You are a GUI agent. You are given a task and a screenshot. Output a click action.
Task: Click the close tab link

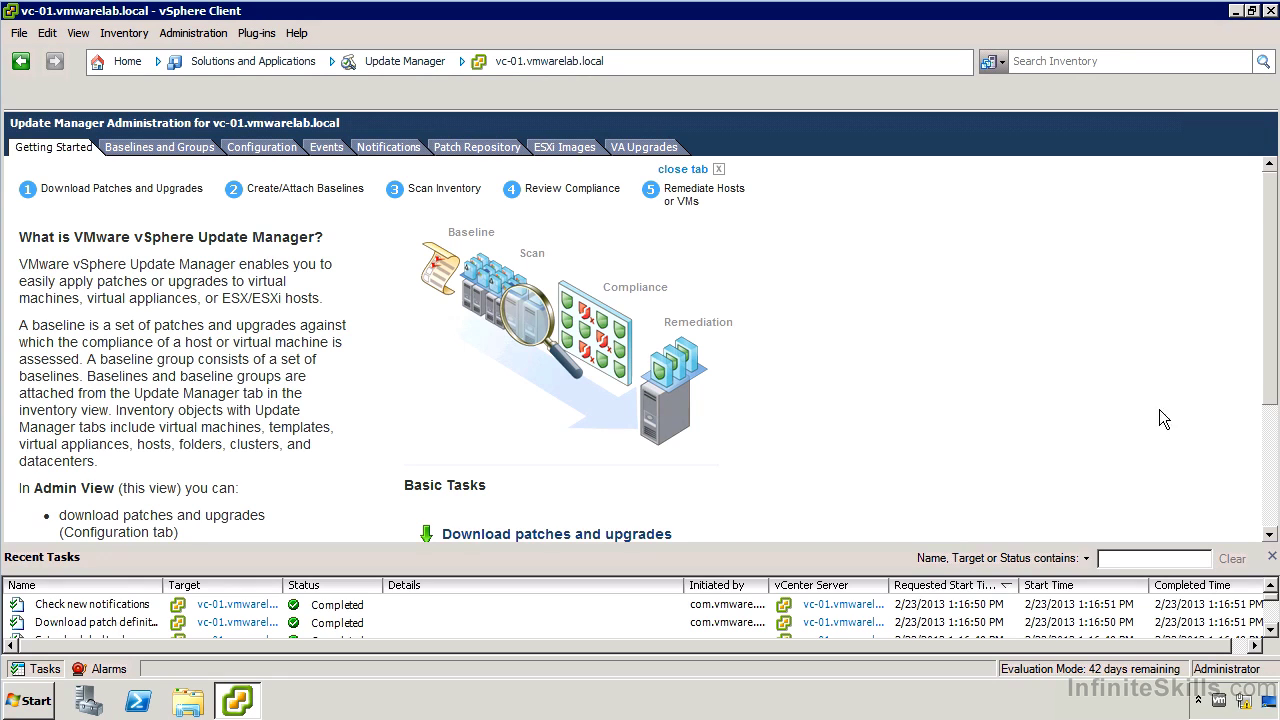(683, 169)
